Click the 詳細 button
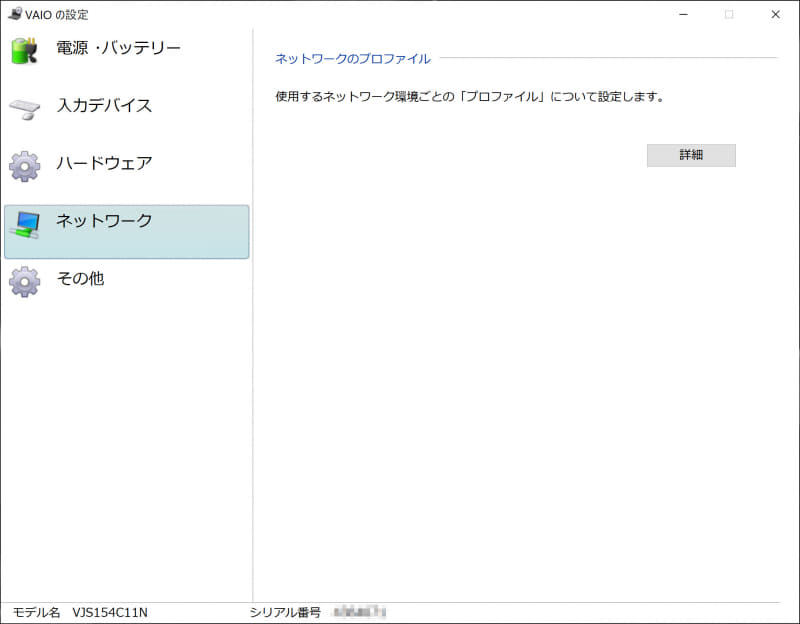The height and width of the screenshot is (624, 800). click(x=691, y=155)
